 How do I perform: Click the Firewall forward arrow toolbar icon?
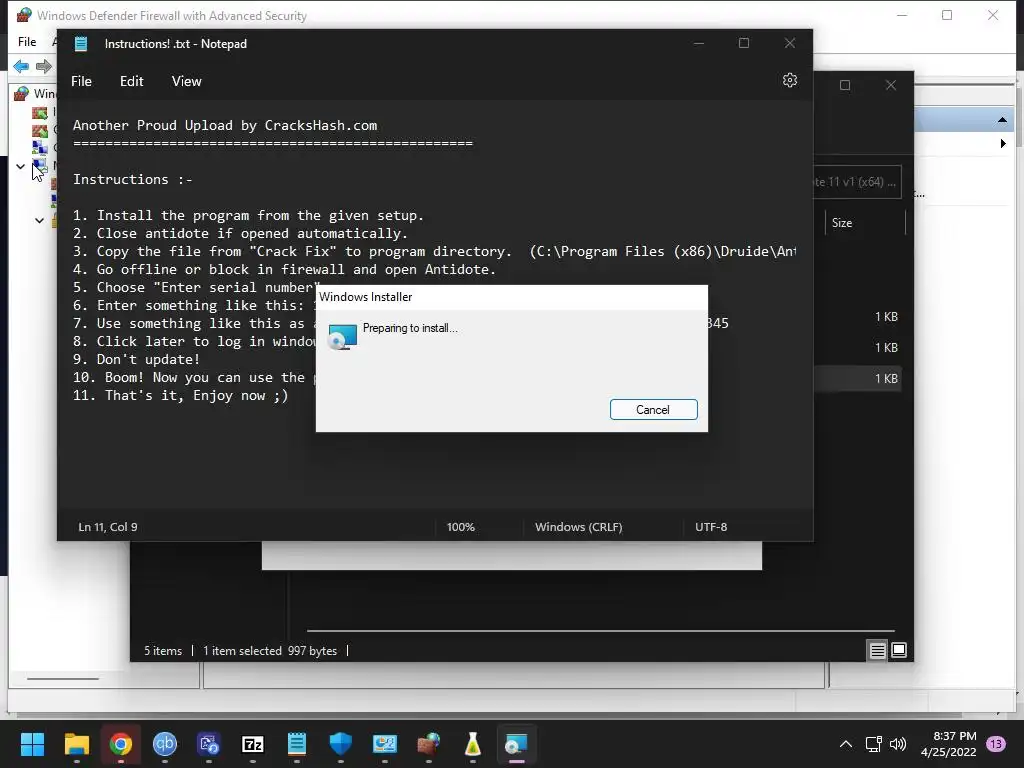[x=44, y=66]
